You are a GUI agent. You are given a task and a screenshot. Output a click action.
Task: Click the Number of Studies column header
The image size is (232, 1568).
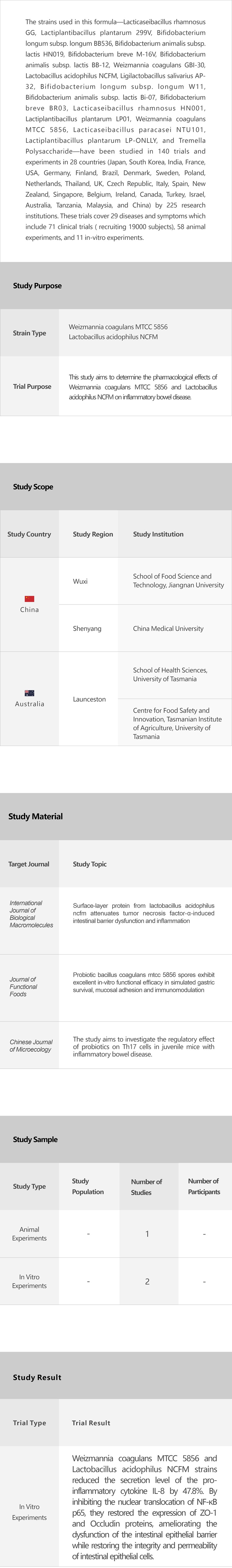pos(146,1186)
